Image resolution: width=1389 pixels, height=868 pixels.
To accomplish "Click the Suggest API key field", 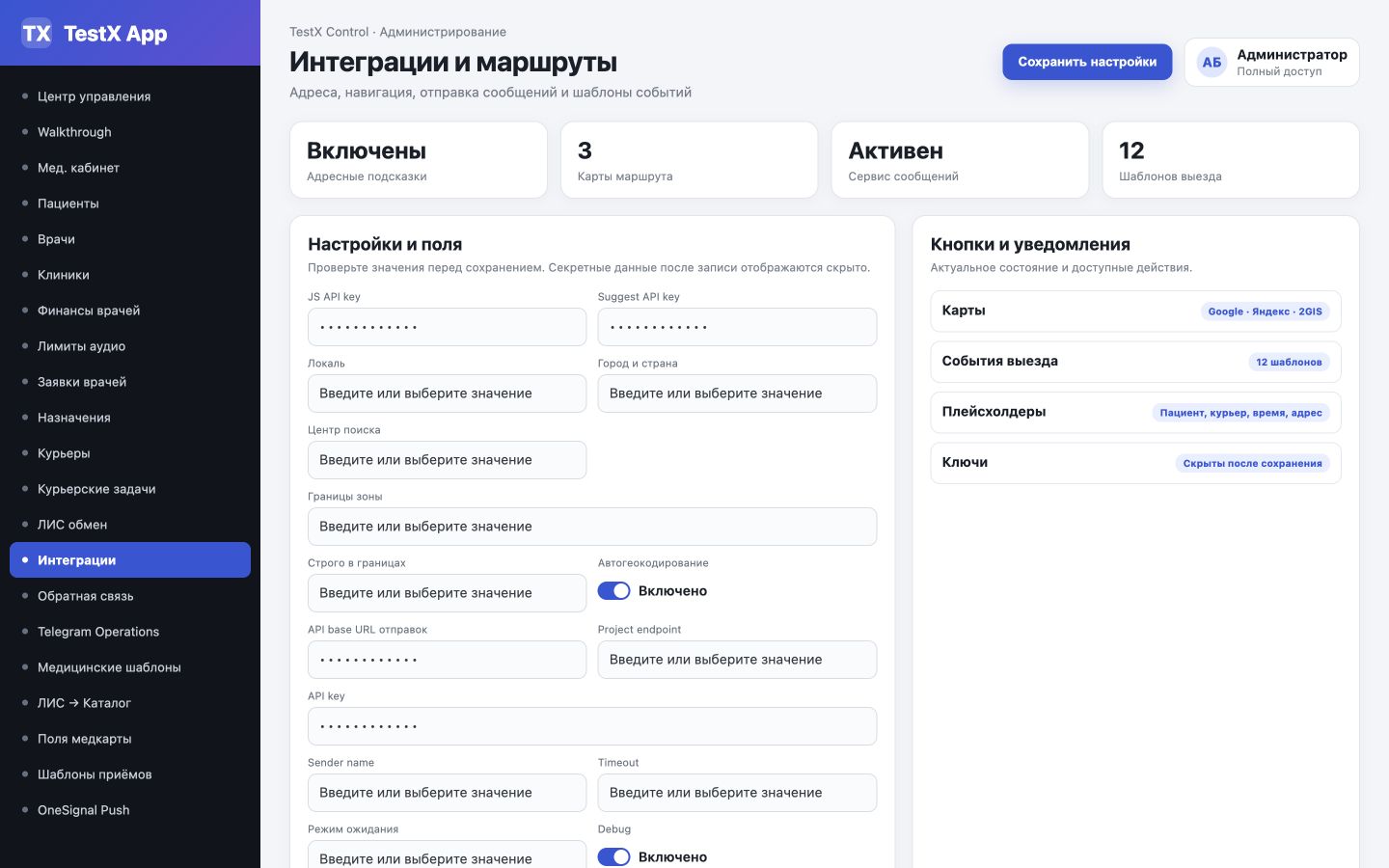I will point(737,327).
